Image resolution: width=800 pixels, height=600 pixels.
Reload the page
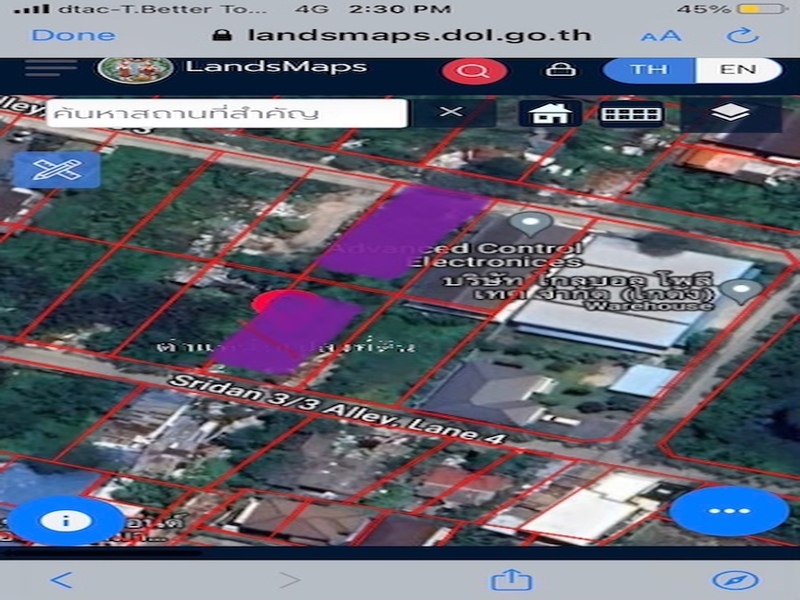point(742,35)
